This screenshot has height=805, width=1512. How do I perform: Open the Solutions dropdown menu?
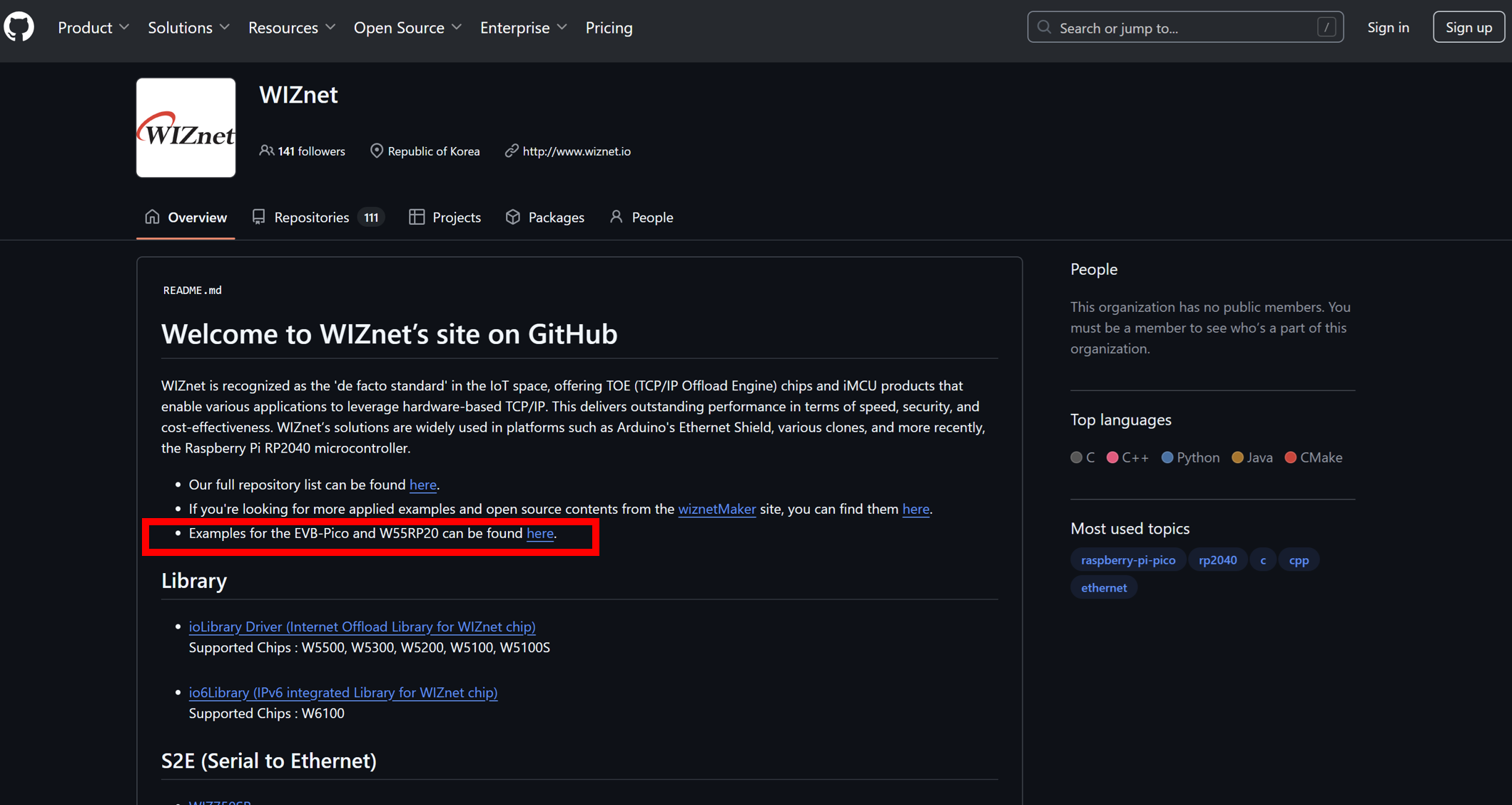[188, 27]
